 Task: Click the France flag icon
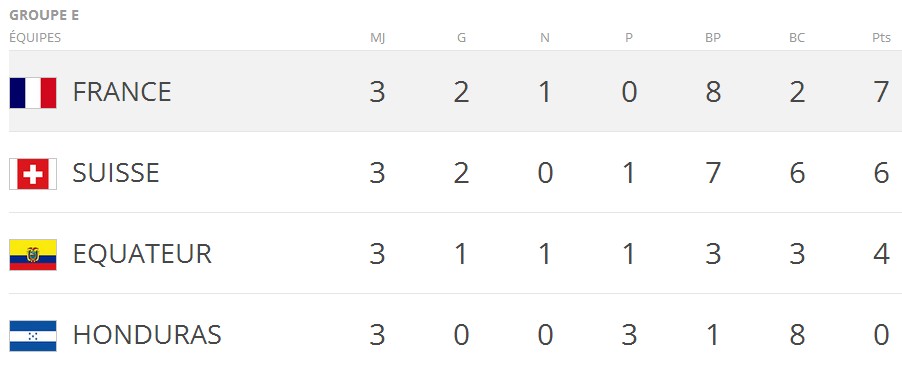click(x=33, y=93)
